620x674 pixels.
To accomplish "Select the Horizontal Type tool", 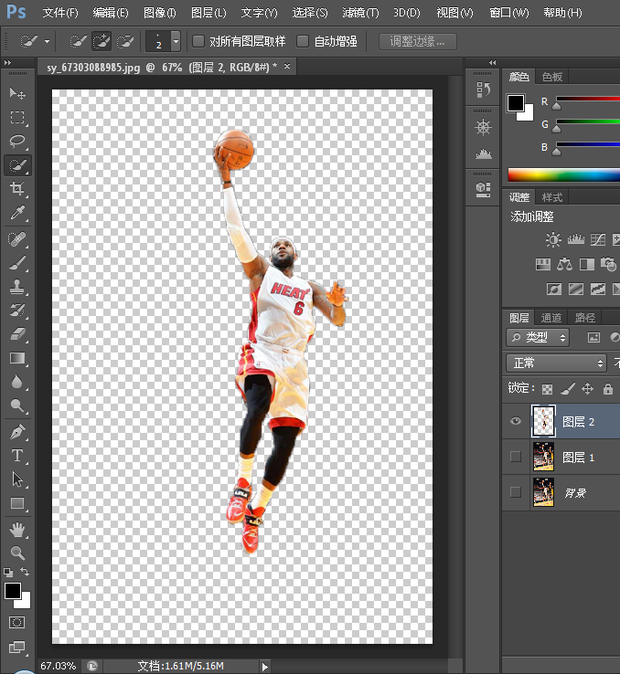I will pyautogui.click(x=17, y=455).
